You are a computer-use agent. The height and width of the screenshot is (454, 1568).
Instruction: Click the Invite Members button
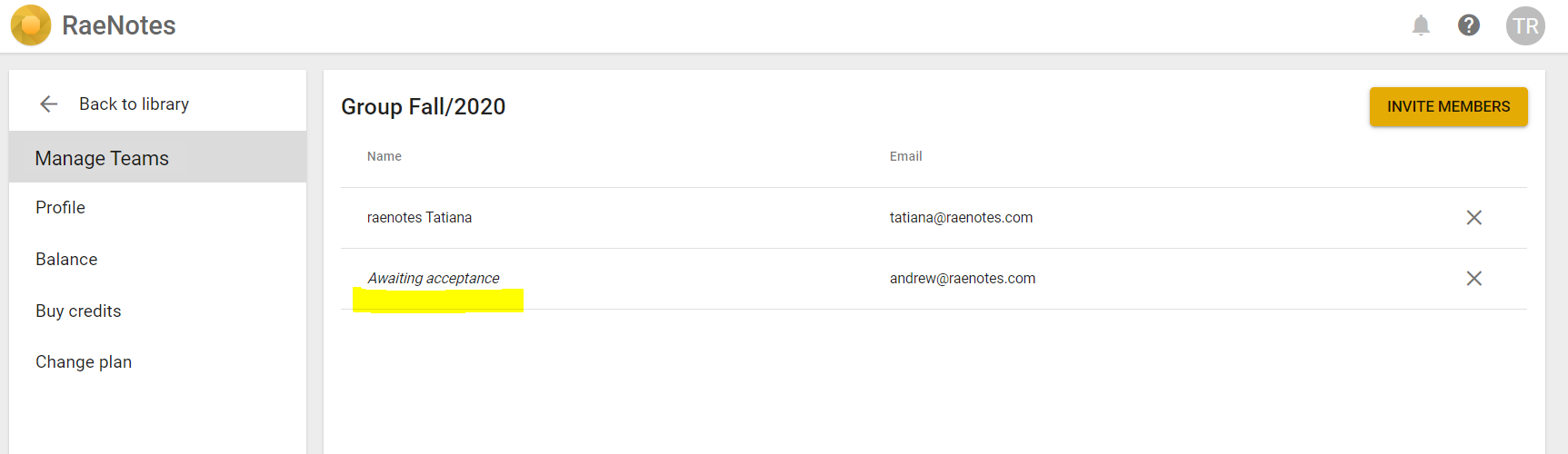pos(1448,107)
